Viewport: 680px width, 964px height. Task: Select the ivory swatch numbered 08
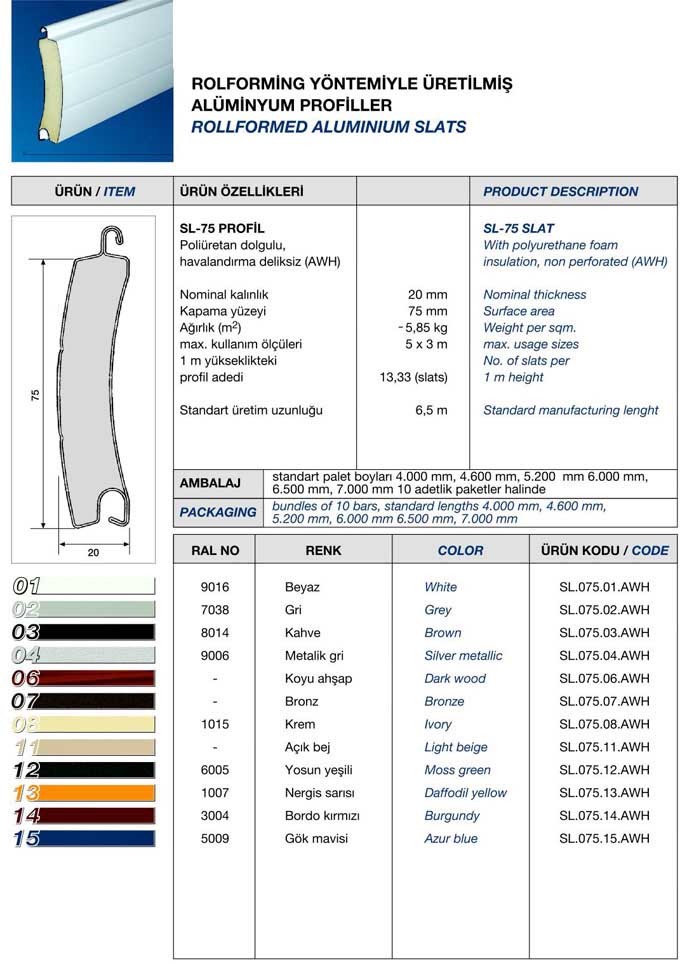pyautogui.click(x=85, y=724)
